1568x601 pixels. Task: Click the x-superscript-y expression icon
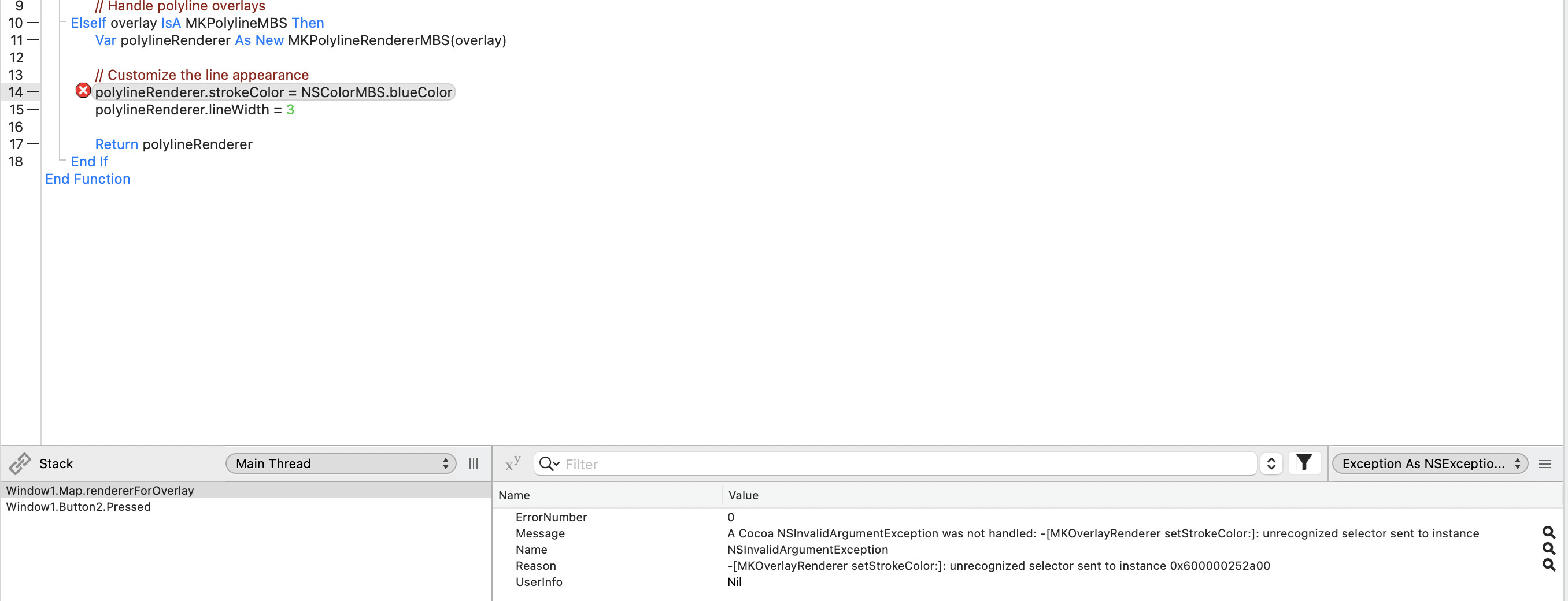[x=512, y=463]
